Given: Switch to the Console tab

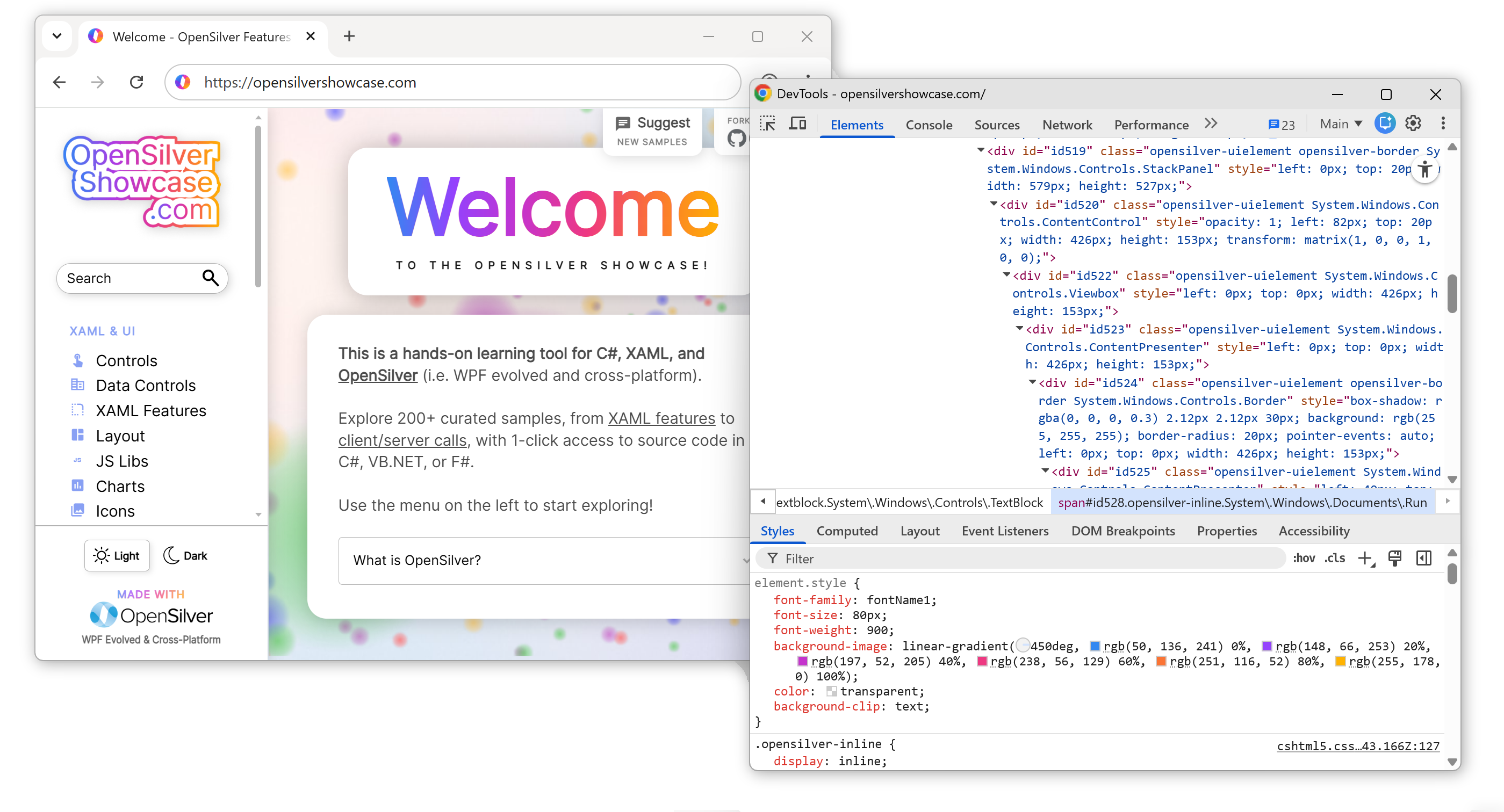Looking at the screenshot, I should (929, 125).
